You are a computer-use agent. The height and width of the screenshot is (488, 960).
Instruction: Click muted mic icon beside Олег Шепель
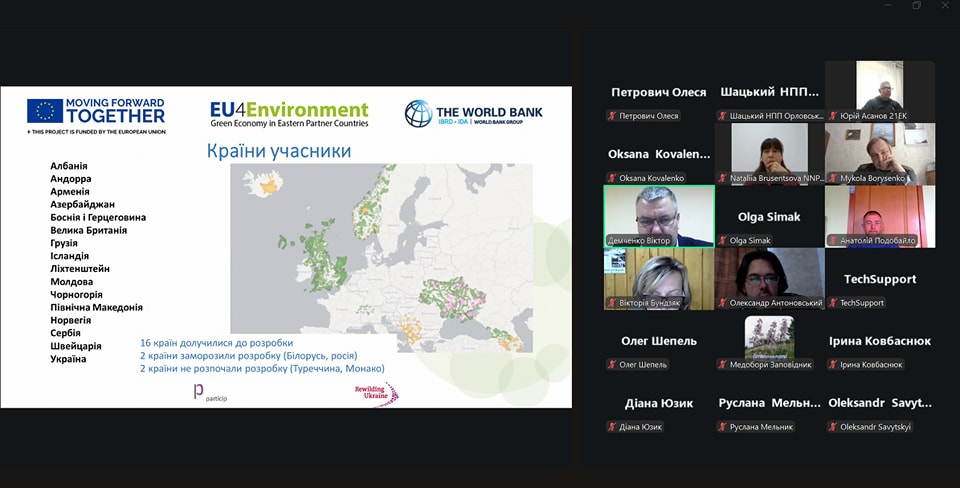tap(611, 365)
